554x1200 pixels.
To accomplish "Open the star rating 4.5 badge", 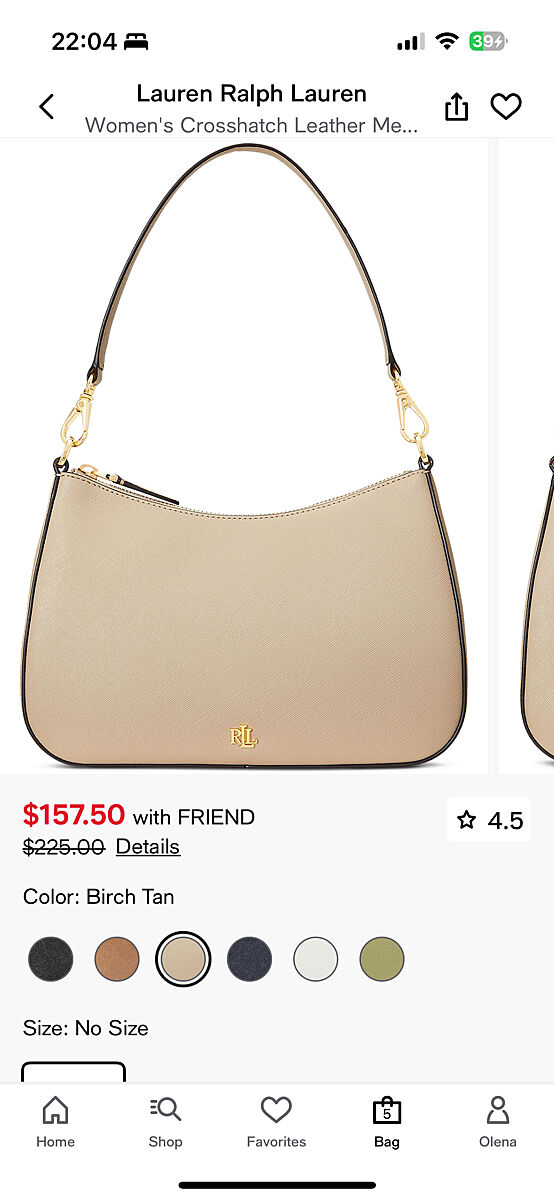I will tap(490, 820).
